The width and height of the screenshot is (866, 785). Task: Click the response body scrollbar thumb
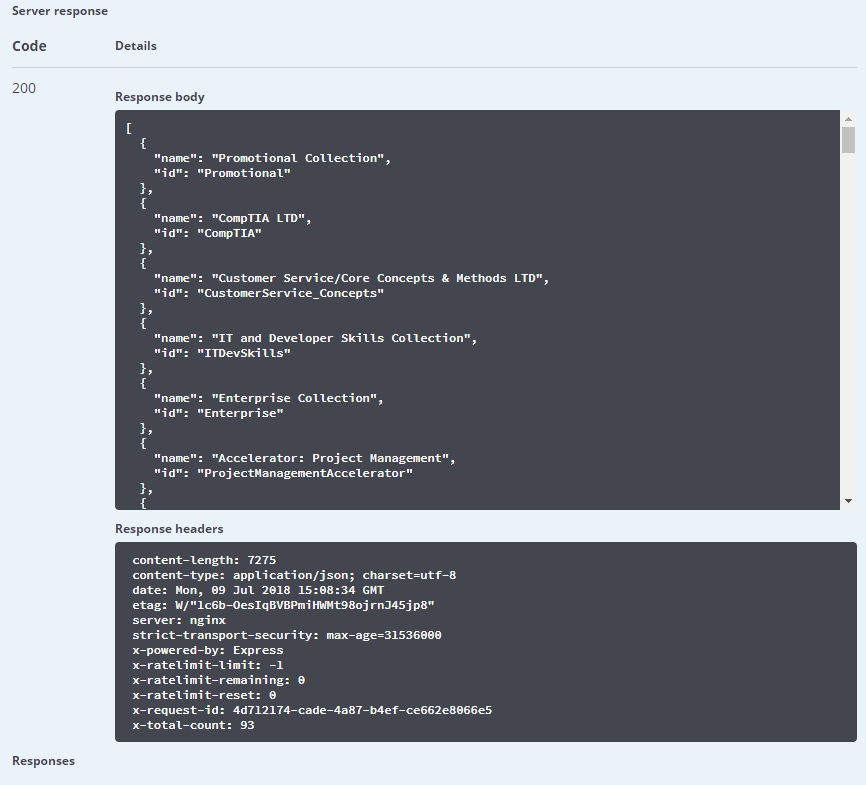tap(848, 139)
